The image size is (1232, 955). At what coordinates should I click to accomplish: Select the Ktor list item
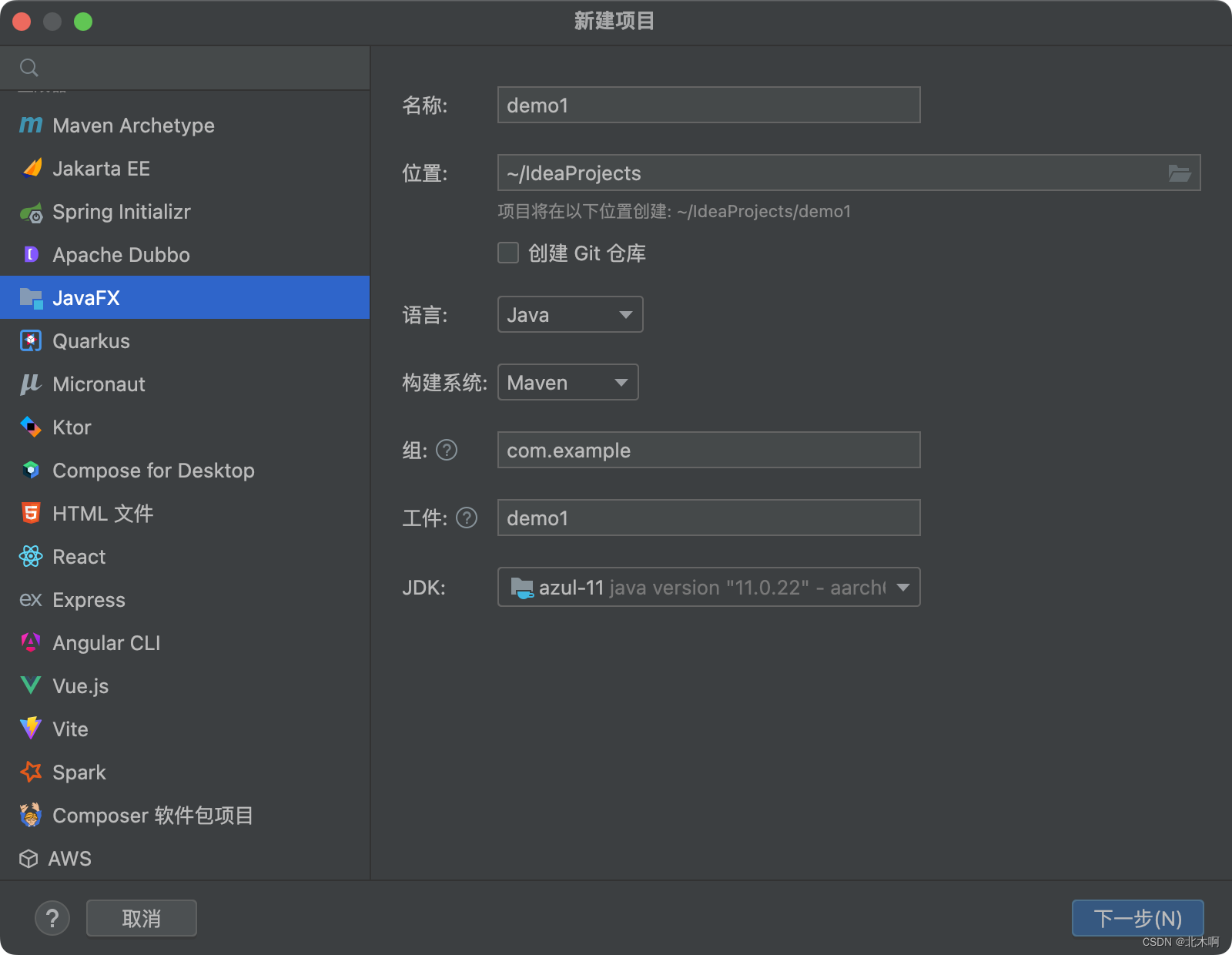(x=185, y=427)
